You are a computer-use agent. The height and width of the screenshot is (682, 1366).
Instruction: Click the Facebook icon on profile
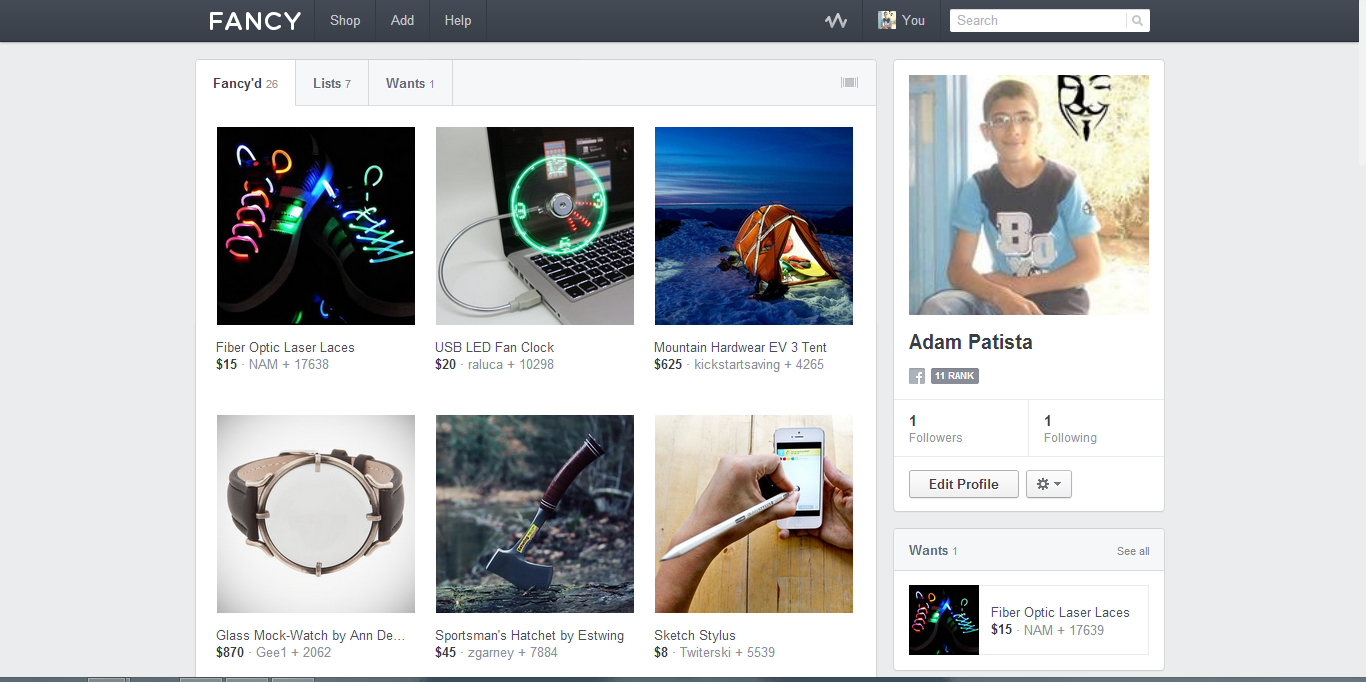click(917, 376)
